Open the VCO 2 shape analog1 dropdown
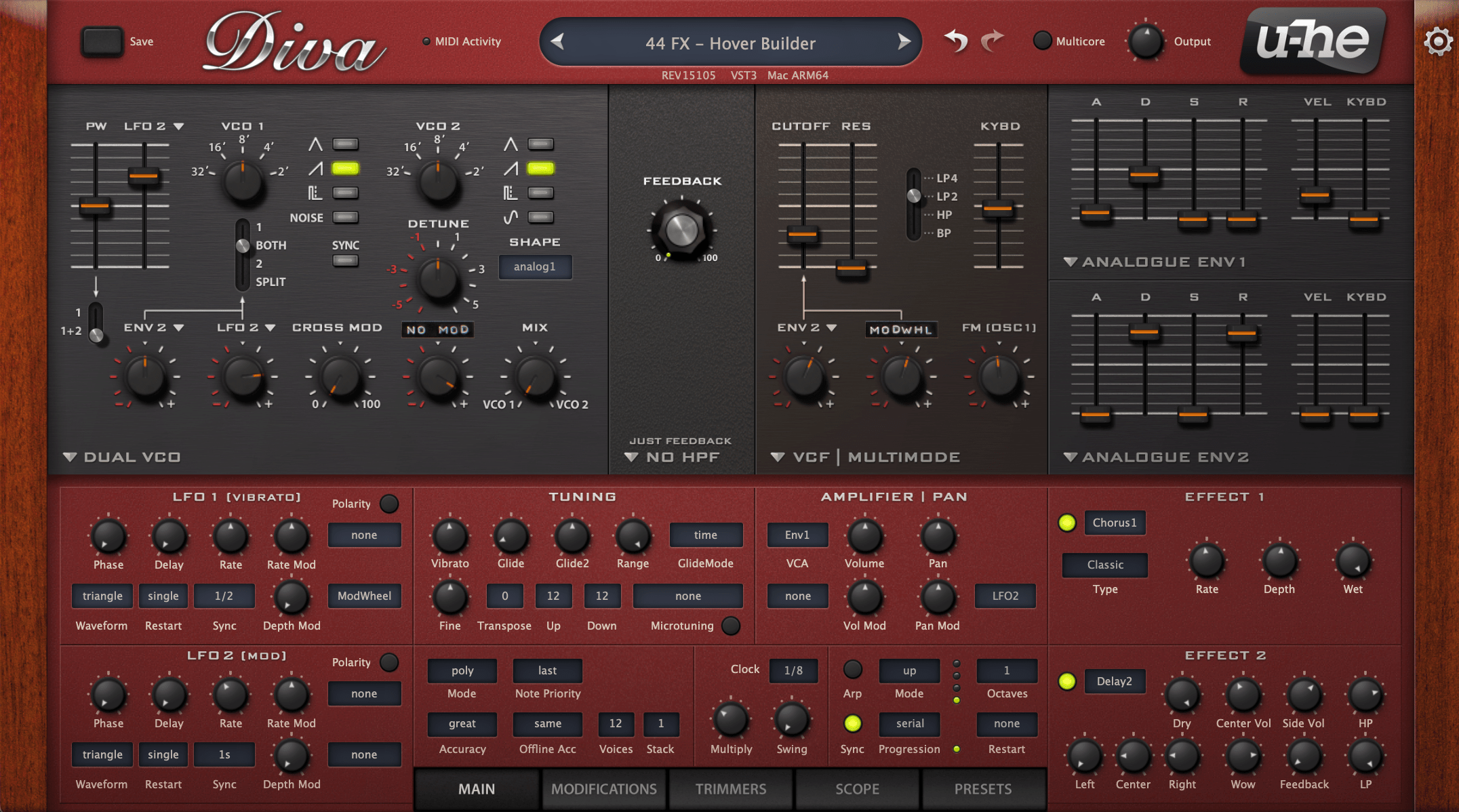Viewport: 1459px width, 812px height. pyautogui.click(x=535, y=266)
